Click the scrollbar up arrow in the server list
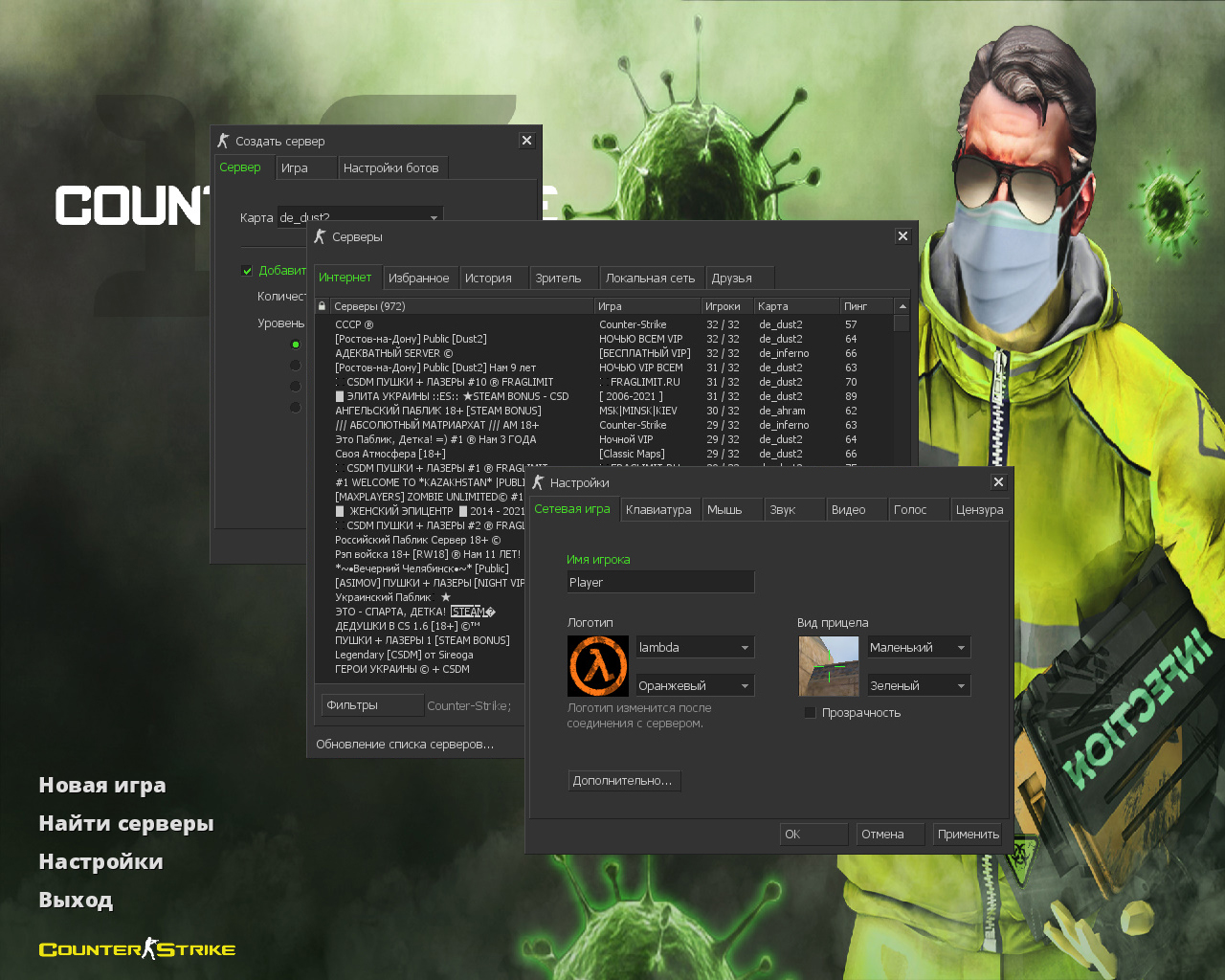1225x980 pixels. coord(901,305)
